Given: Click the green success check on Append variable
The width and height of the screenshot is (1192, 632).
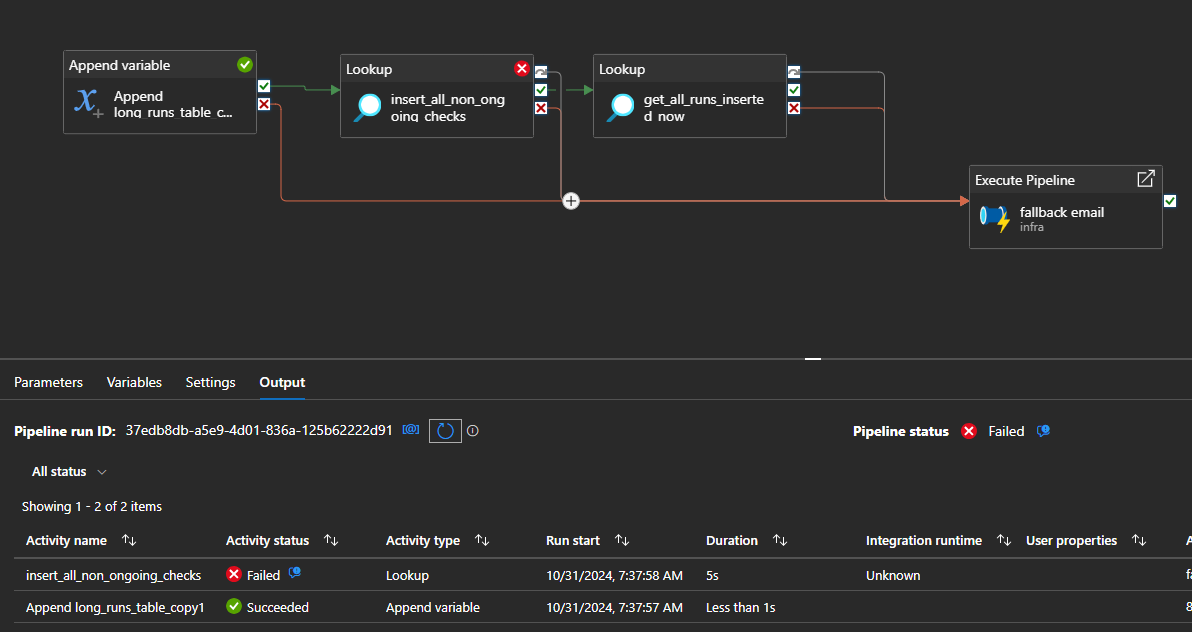Looking at the screenshot, I should click(x=244, y=64).
